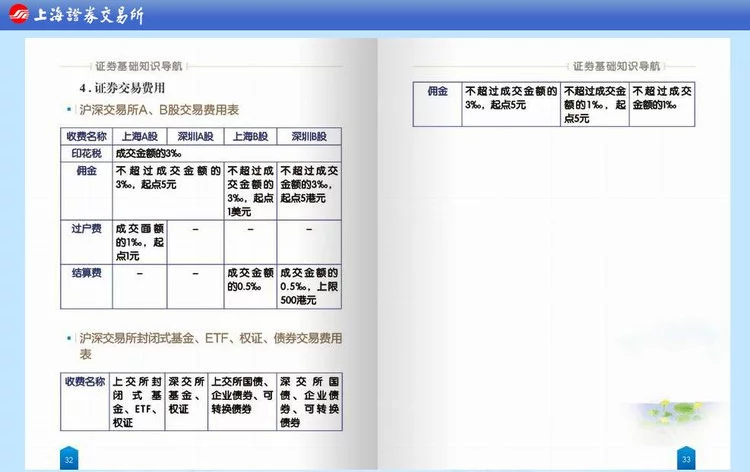Select the 证券基础知识导航 header on page 33
The width and height of the screenshot is (750, 472).
pos(617,66)
